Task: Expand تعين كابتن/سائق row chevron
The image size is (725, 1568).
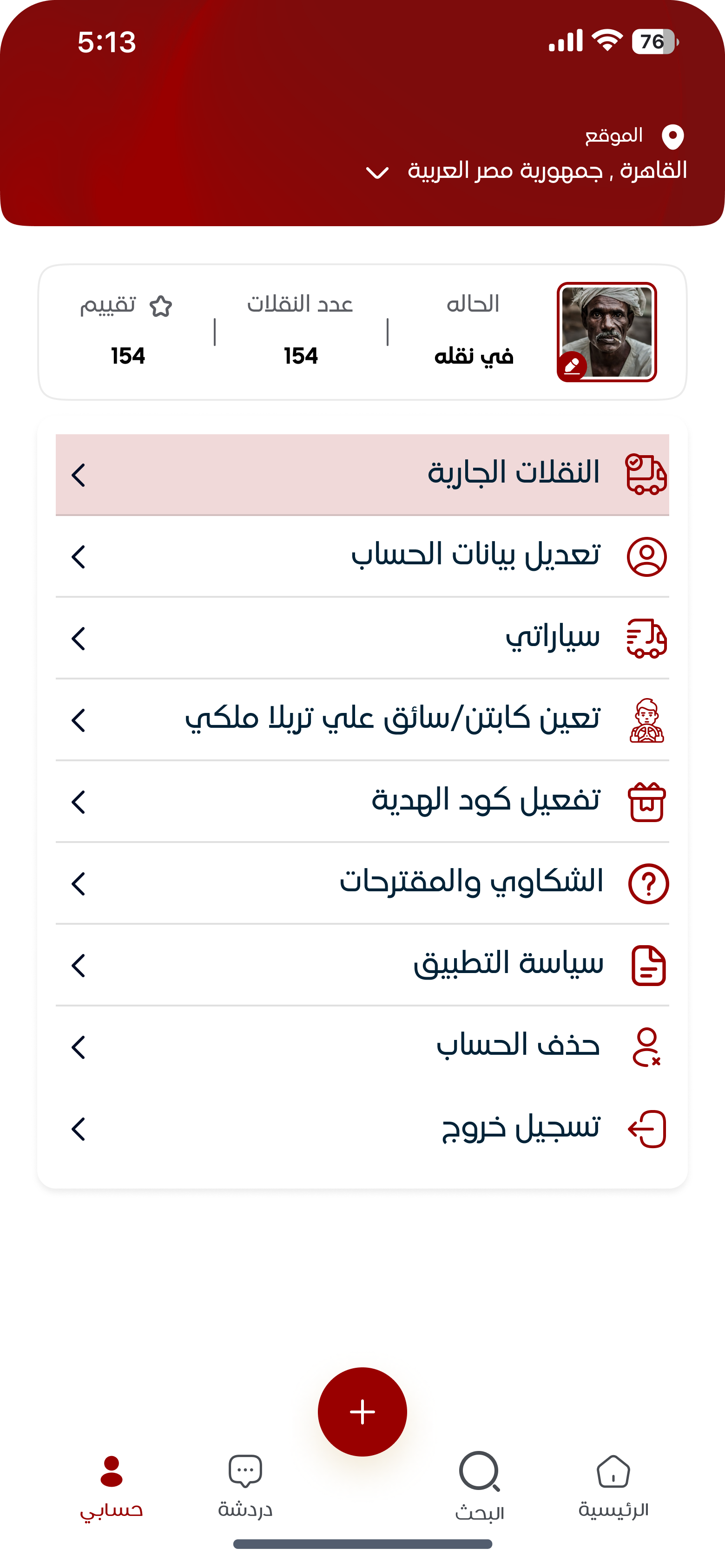Action: 79,720
